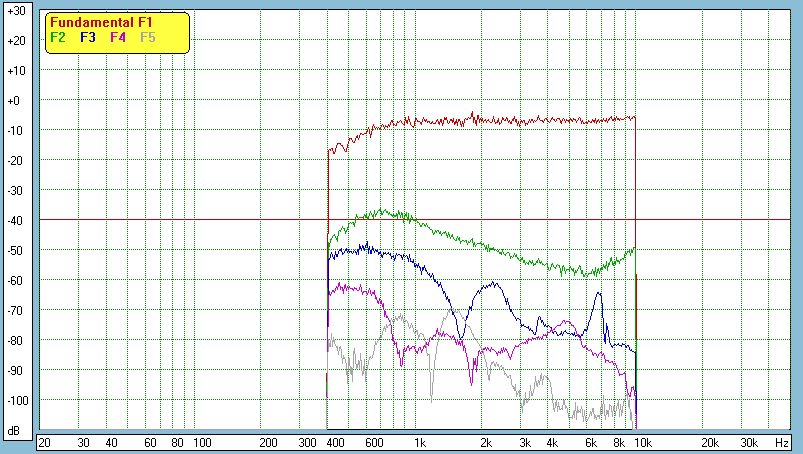Click the -40 level axis label
Viewport: 803px width, 454px height.
pyautogui.click(x=15, y=221)
